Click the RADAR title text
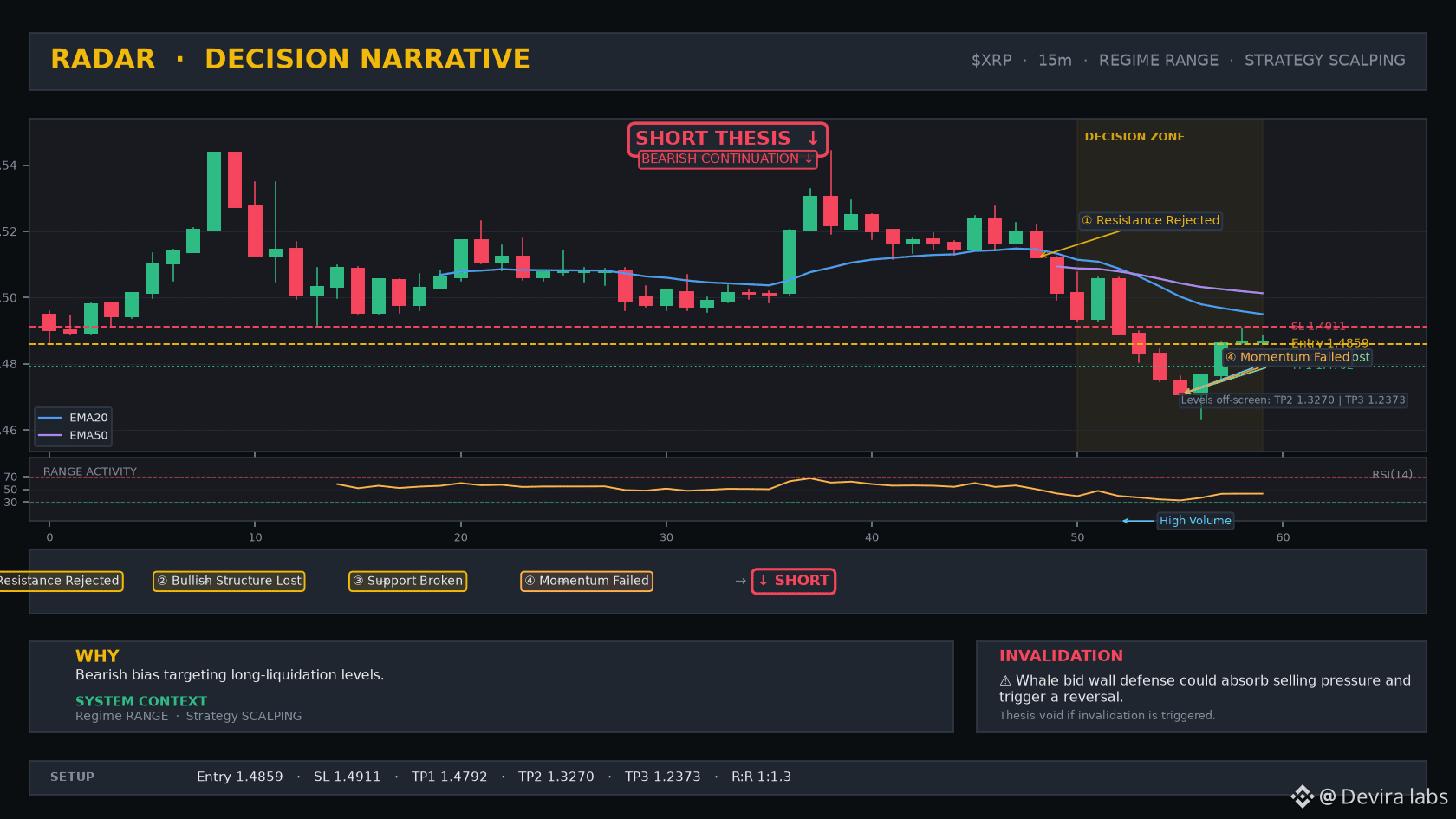The image size is (1456, 819). pyautogui.click(x=103, y=59)
